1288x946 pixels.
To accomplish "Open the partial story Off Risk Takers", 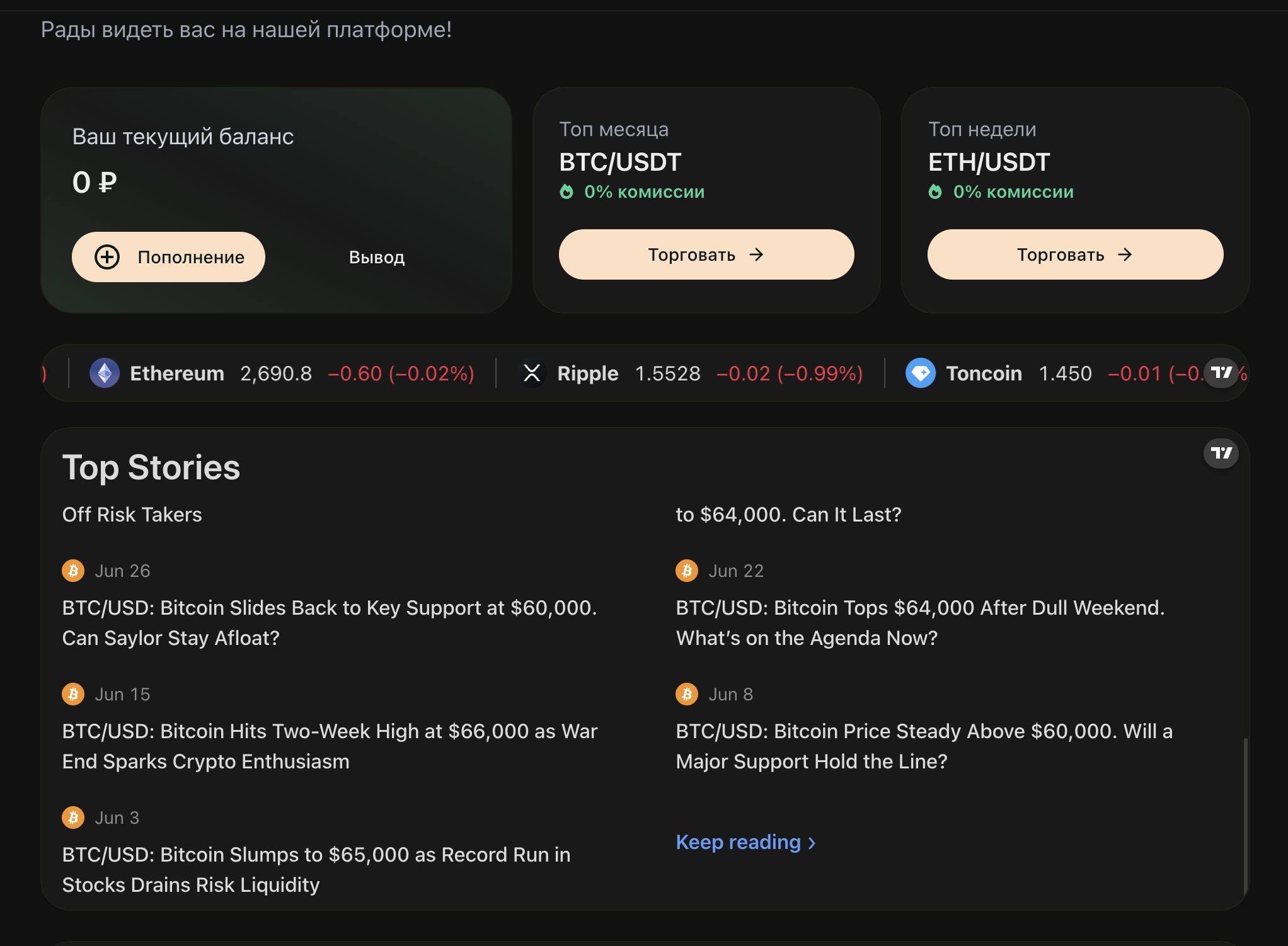I will click(132, 515).
